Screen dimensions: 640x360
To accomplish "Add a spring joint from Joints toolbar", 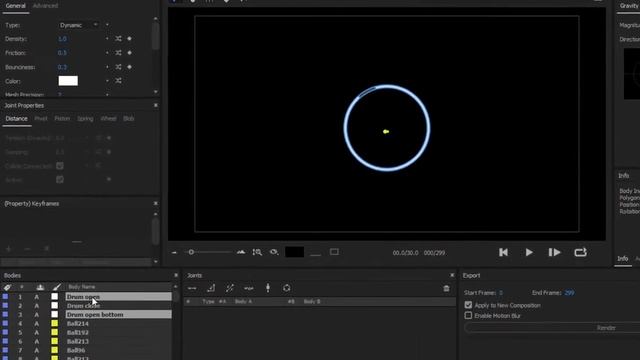I will pyautogui.click(x=249, y=288).
